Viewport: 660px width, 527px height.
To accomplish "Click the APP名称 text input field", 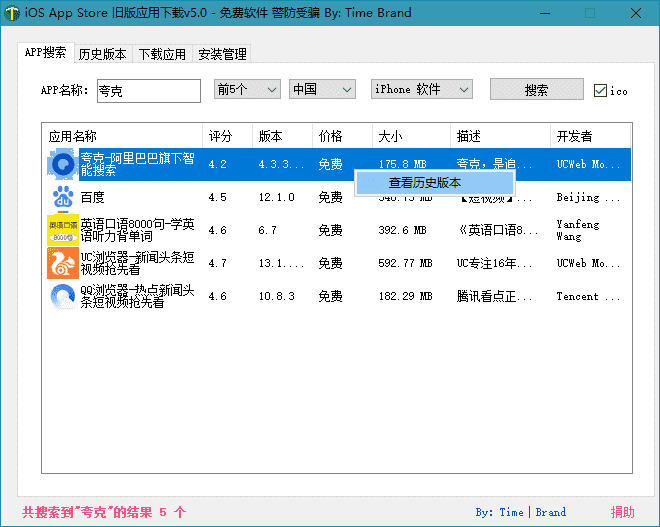I will [148, 90].
